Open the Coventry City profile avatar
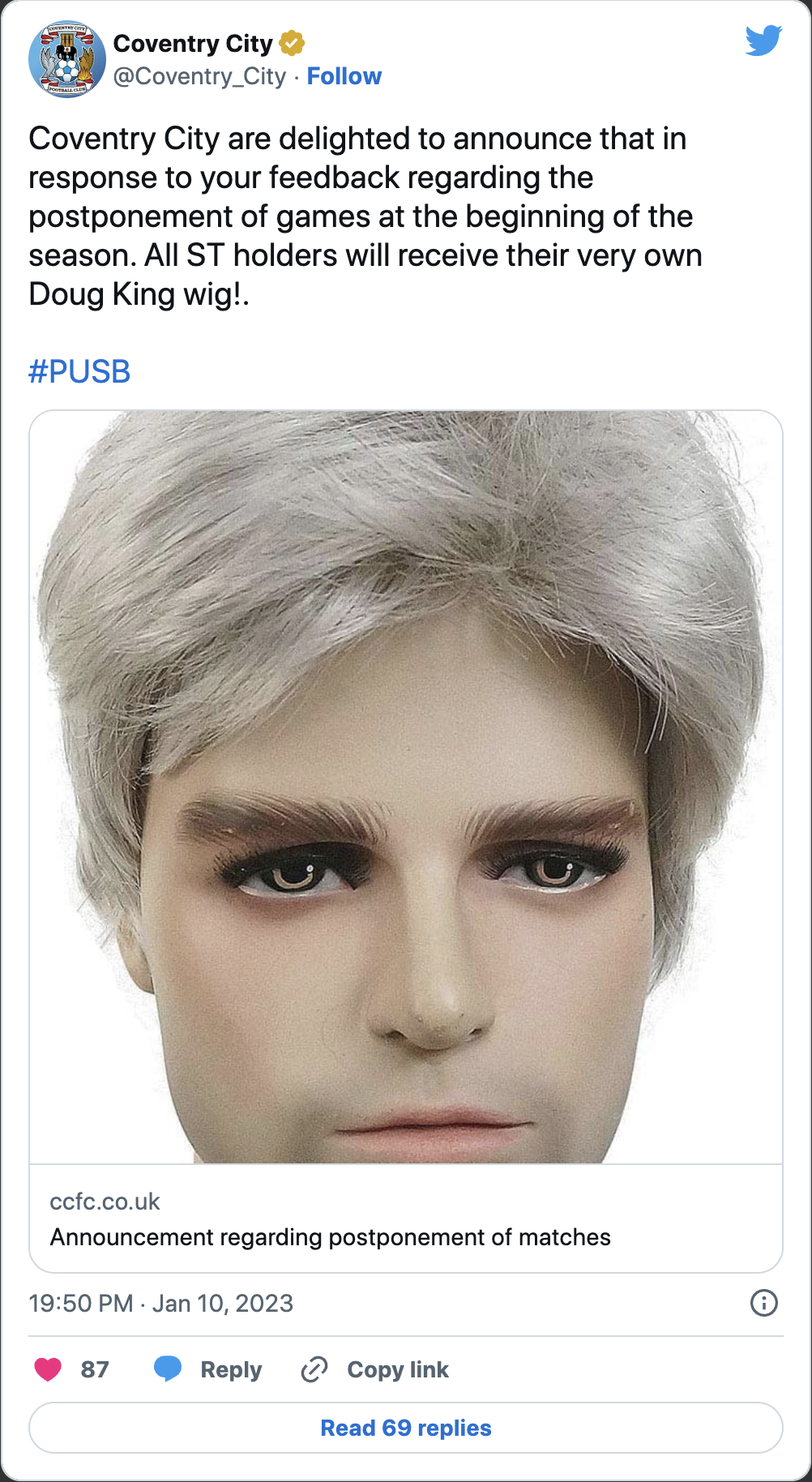The width and height of the screenshot is (812, 1482). [x=67, y=59]
